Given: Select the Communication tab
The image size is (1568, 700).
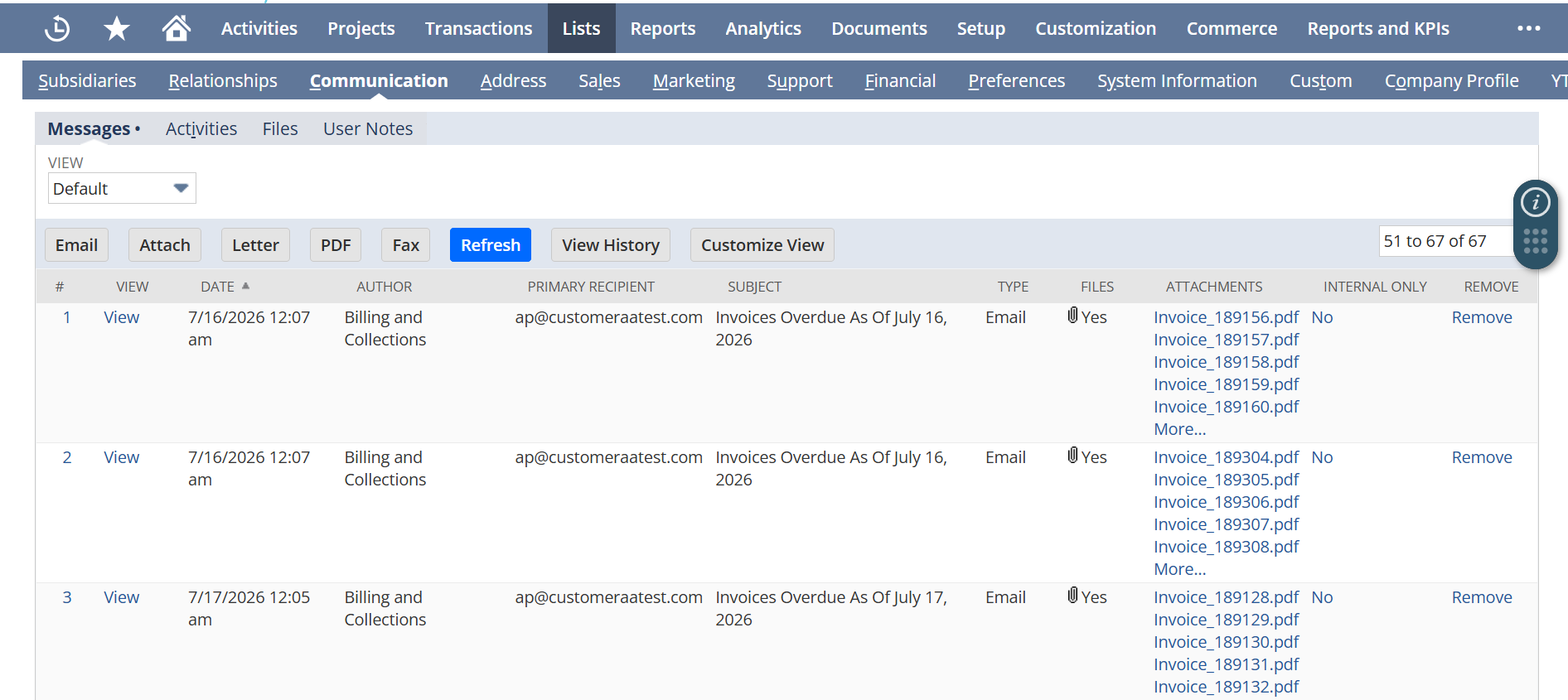Looking at the screenshot, I should pos(379,80).
